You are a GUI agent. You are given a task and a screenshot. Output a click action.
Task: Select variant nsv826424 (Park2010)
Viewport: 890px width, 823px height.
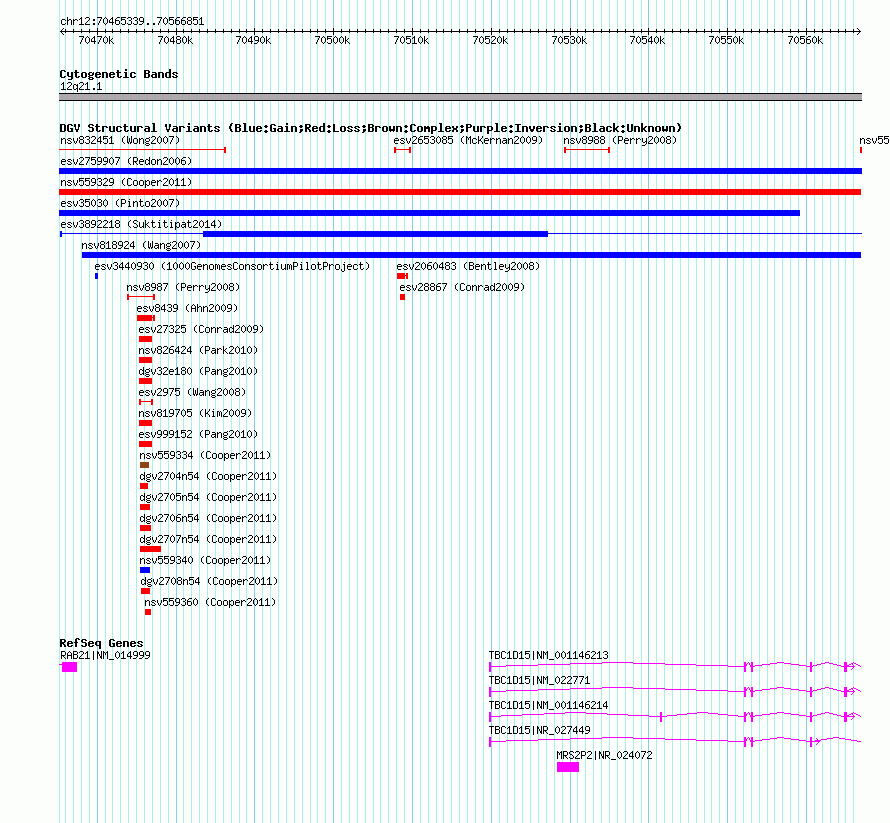pyautogui.click(x=198, y=350)
